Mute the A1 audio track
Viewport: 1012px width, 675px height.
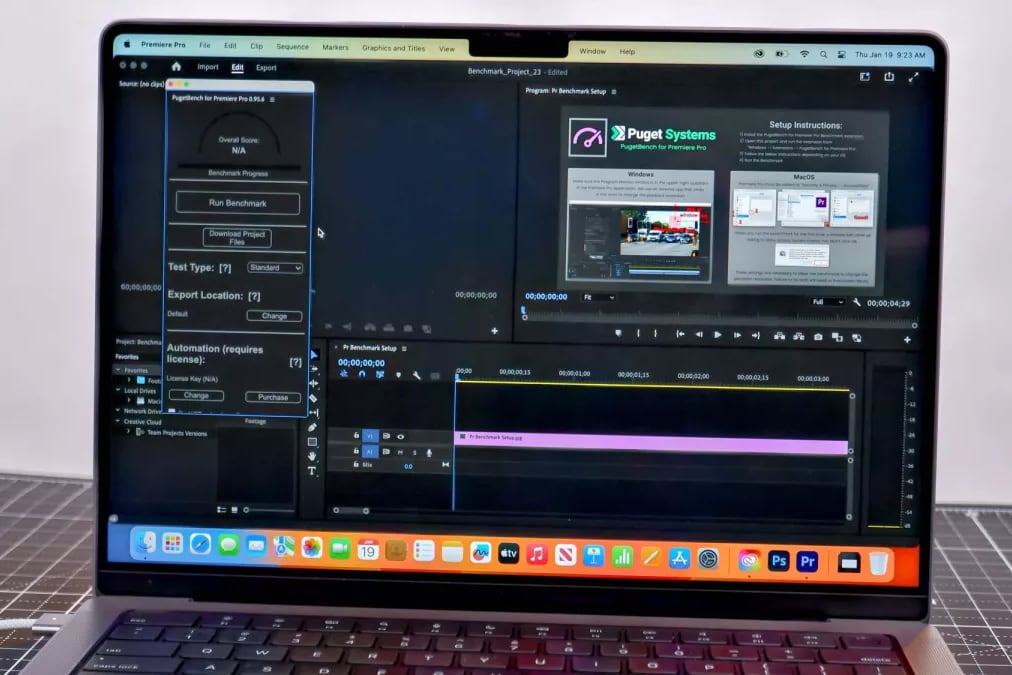[x=400, y=452]
